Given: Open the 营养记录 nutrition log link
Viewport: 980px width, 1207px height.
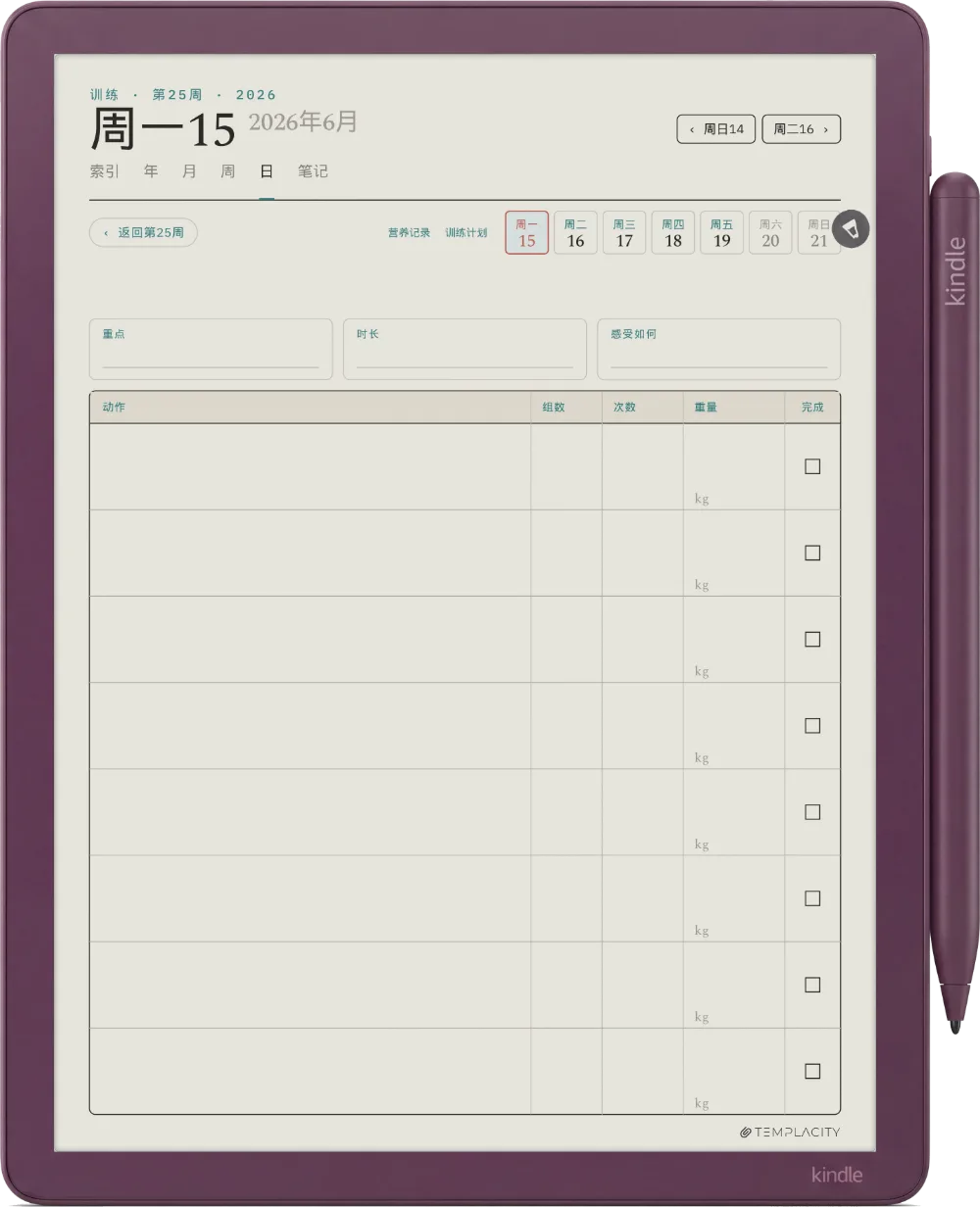Looking at the screenshot, I should pyautogui.click(x=409, y=233).
